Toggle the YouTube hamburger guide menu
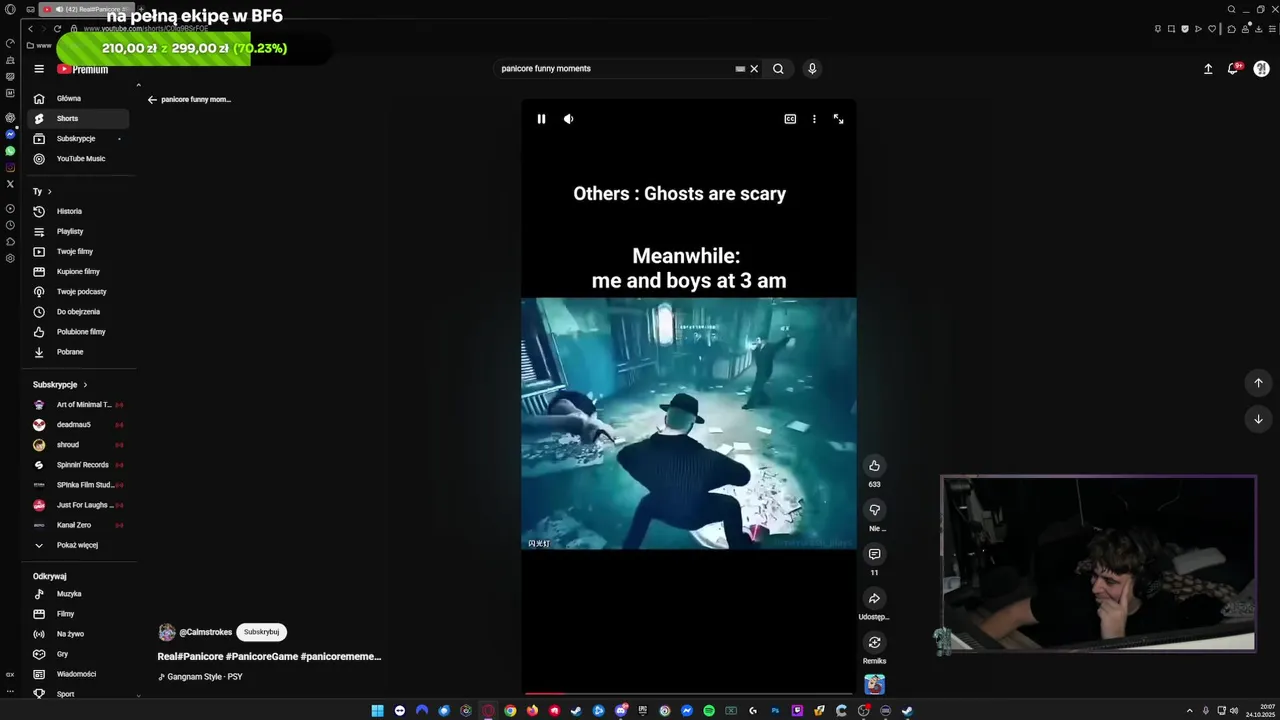Image resolution: width=1280 pixels, height=720 pixels. coord(39,69)
